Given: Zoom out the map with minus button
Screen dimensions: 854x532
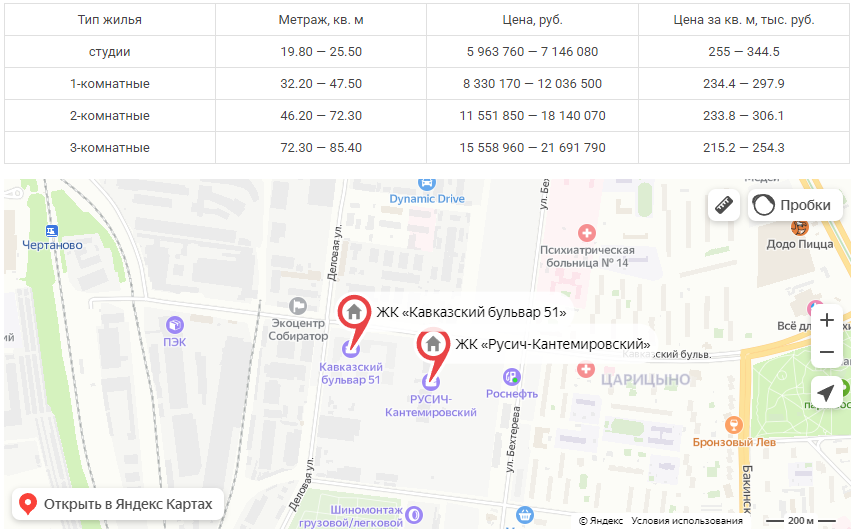Looking at the screenshot, I should click(827, 352).
